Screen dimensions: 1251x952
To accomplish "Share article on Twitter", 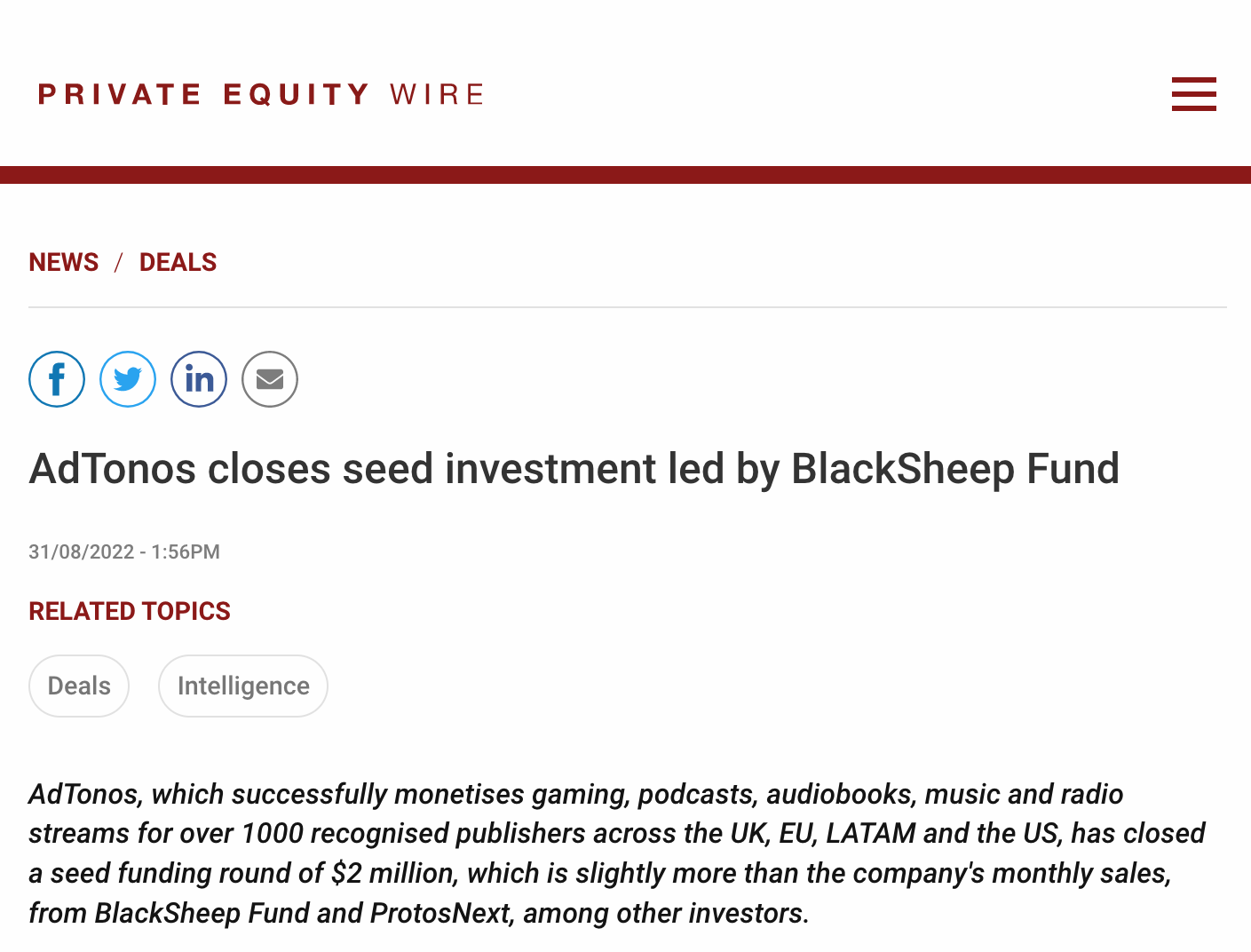I will point(128,379).
